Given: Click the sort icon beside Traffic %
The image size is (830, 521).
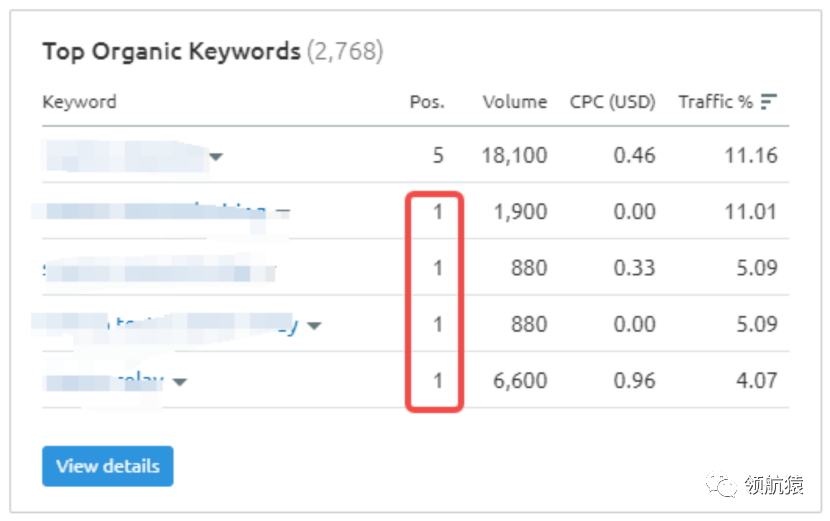Looking at the screenshot, I should coord(769,102).
